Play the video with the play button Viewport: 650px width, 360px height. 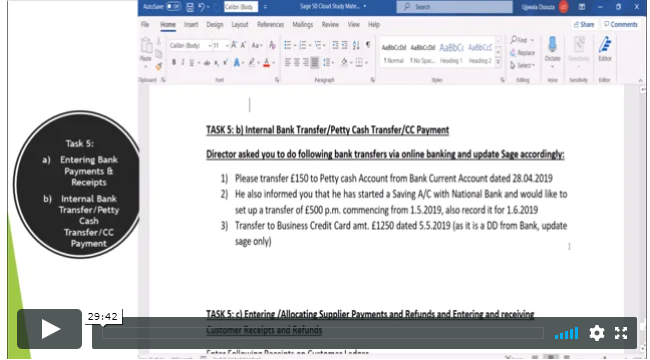[x=49, y=329]
